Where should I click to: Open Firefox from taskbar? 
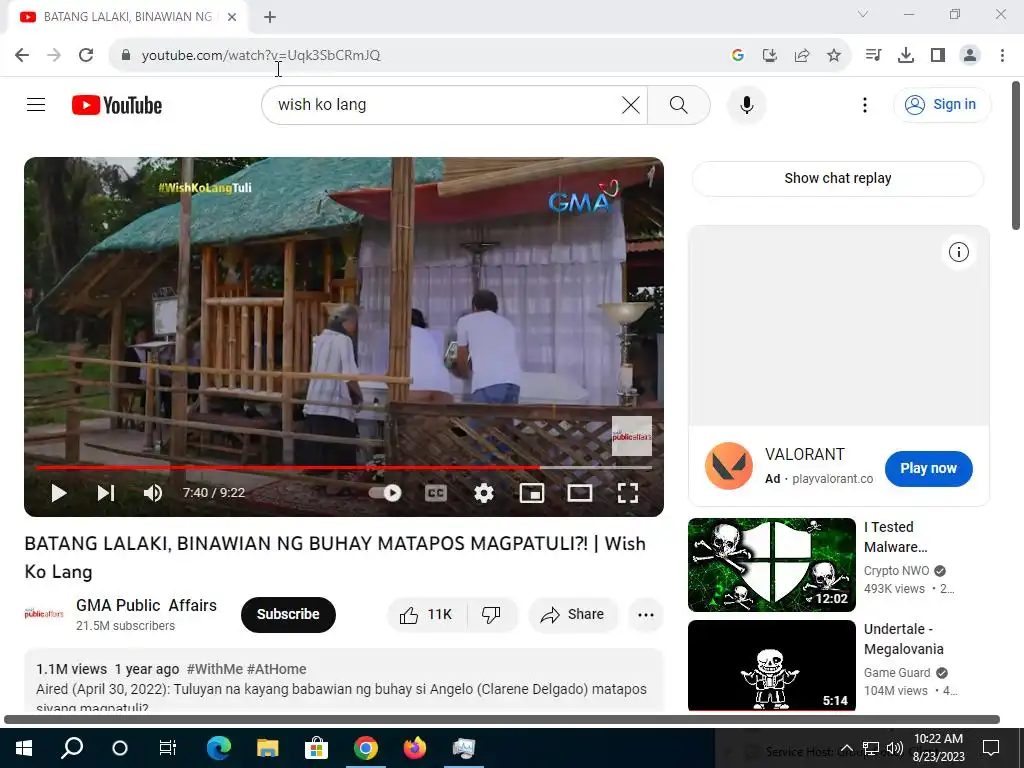tap(415, 748)
